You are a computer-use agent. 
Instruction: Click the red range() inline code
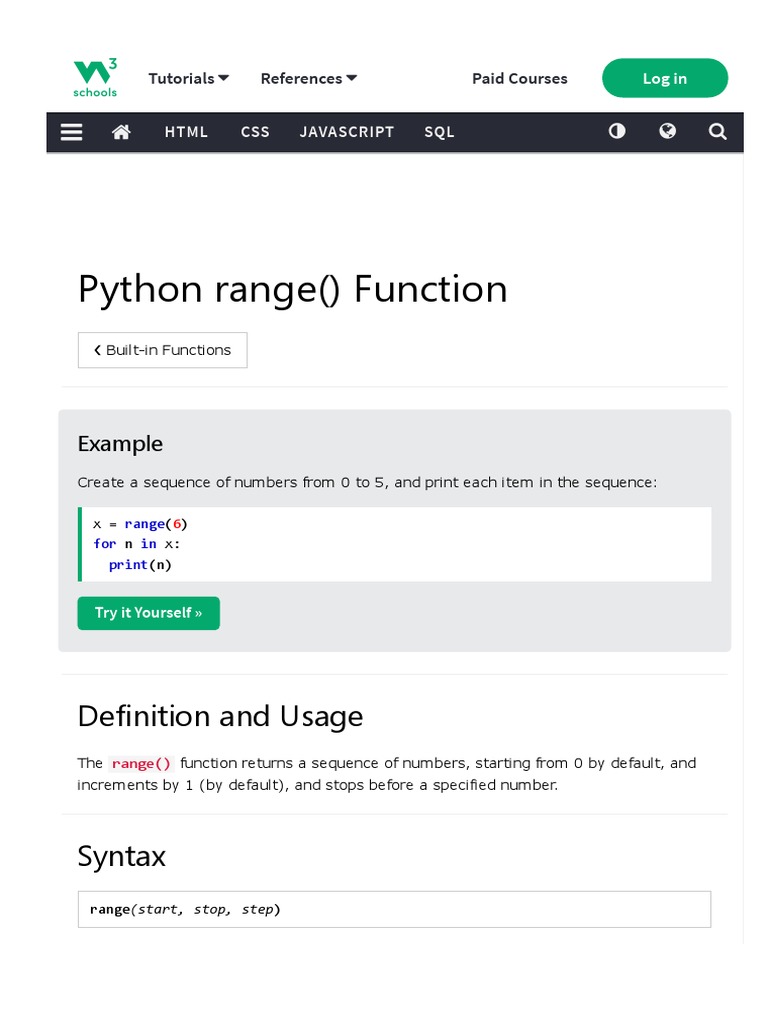tap(141, 763)
